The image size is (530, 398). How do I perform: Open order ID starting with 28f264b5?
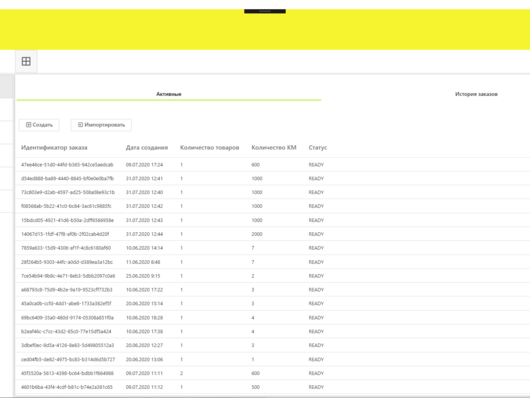67,262
